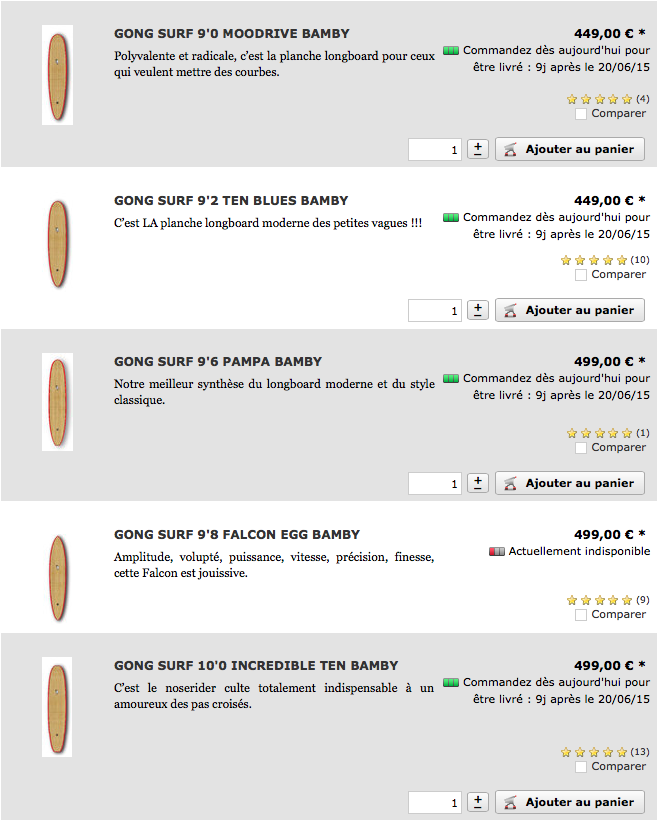
Task: Click quantity stepper for Ten Blues Bamby
Action: point(478,310)
